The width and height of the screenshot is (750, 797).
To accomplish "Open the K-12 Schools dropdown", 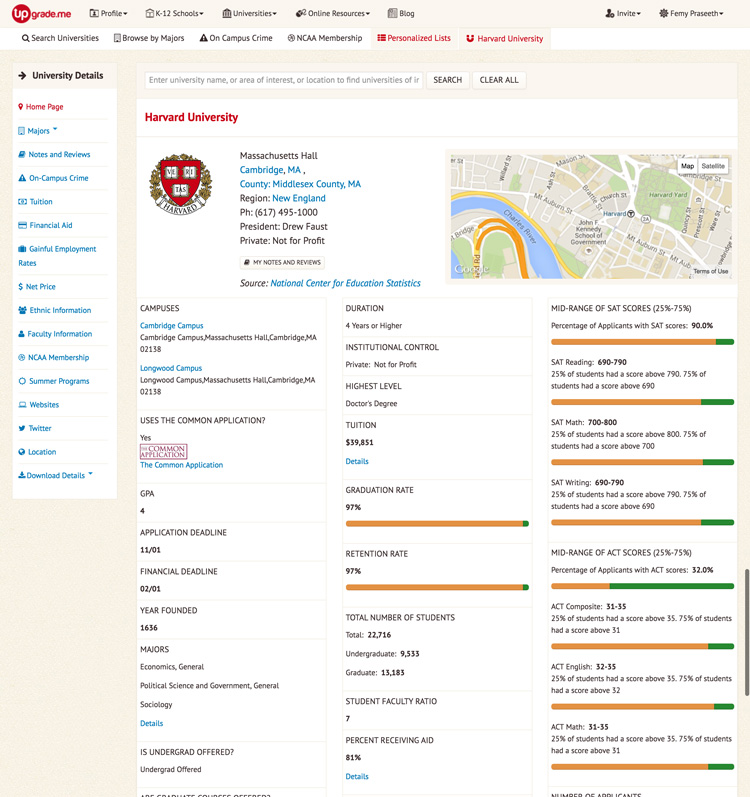I will [175, 14].
